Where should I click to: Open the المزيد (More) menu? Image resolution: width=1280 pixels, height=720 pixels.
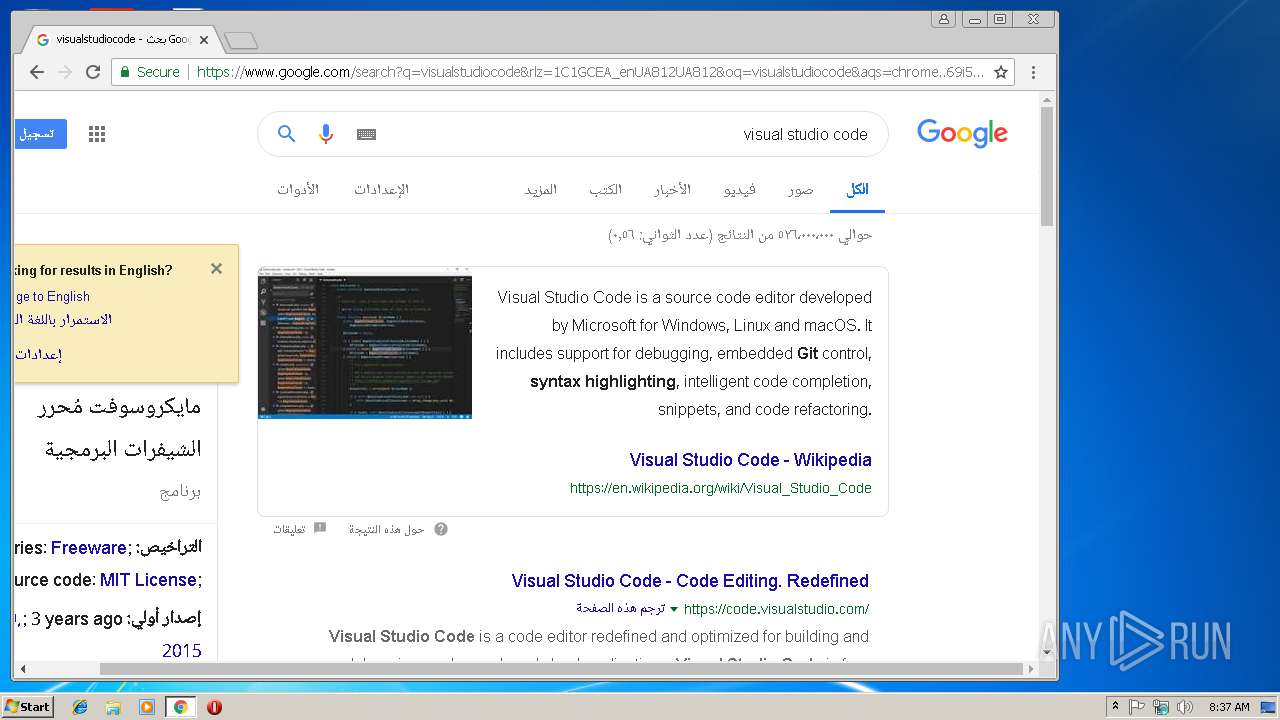(x=541, y=189)
